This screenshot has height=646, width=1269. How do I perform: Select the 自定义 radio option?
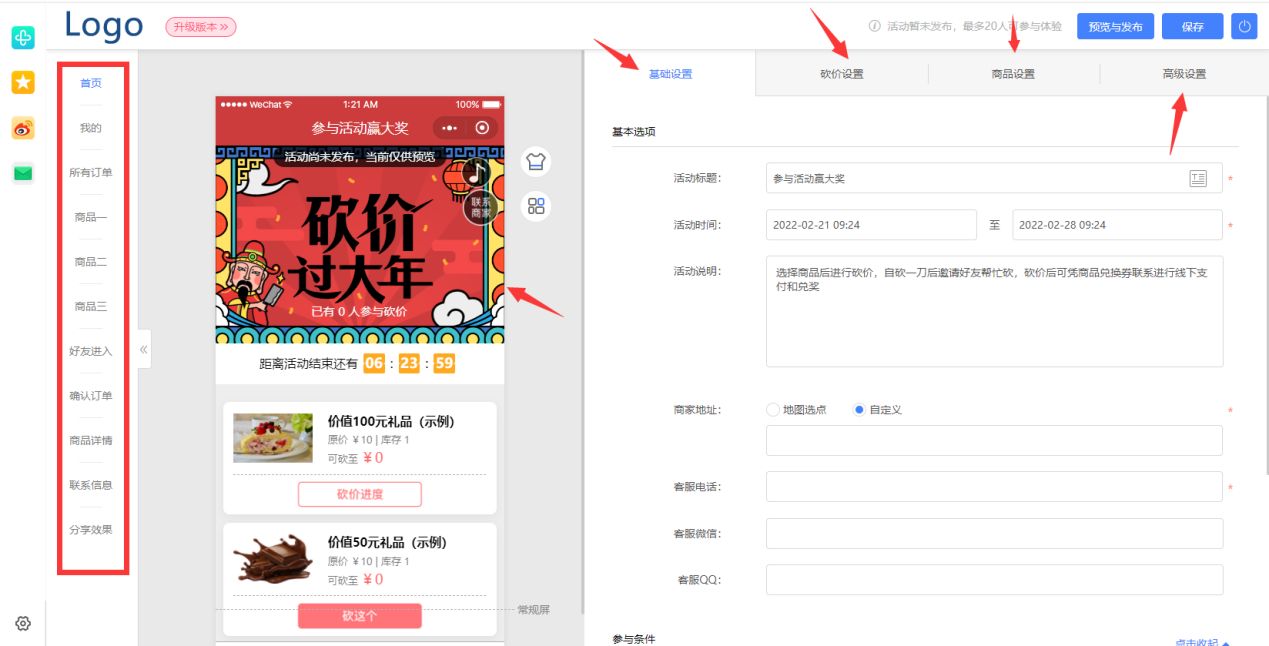(878, 410)
